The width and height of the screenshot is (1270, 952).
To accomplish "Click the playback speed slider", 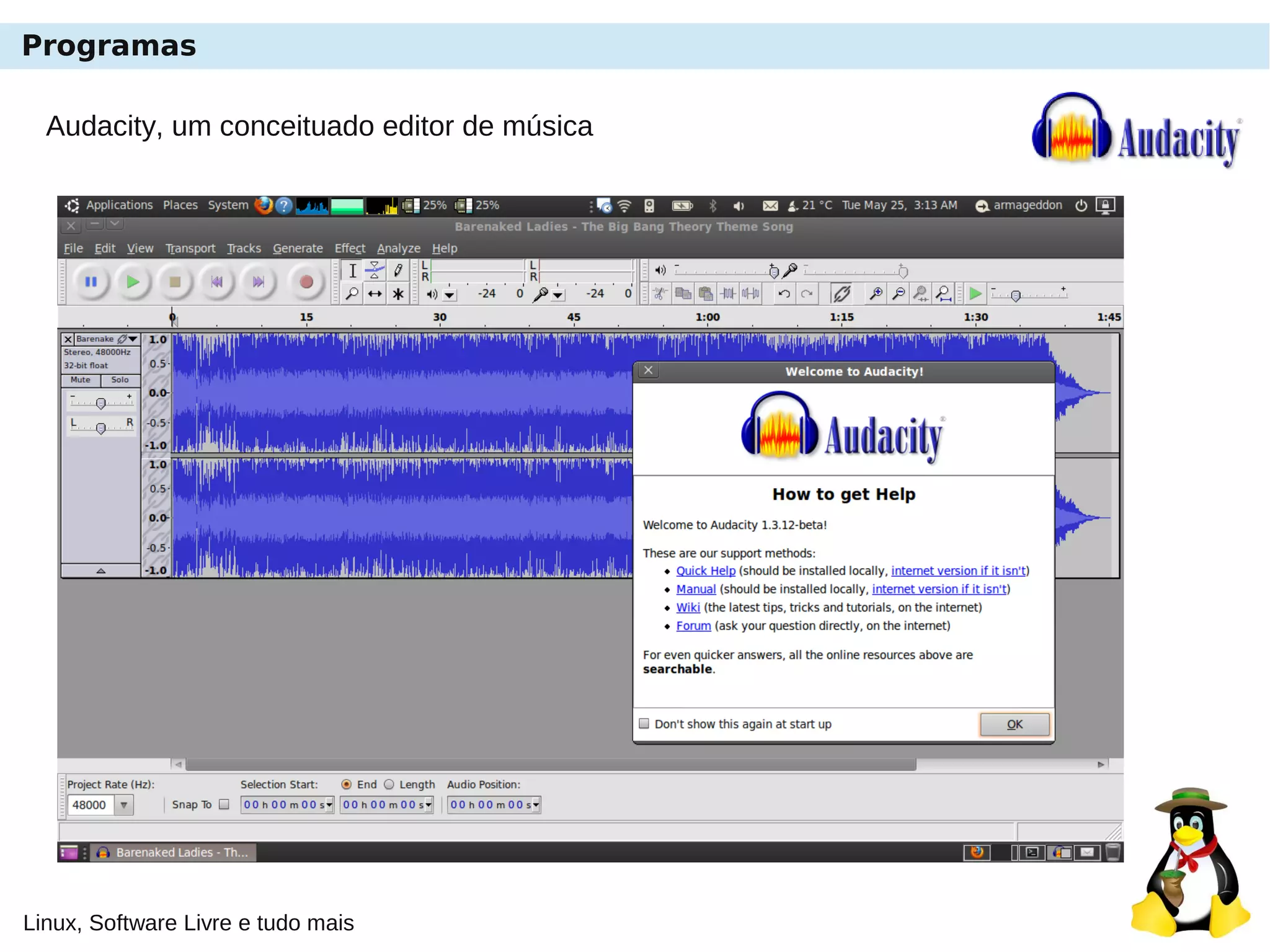I will (1029, 295).
